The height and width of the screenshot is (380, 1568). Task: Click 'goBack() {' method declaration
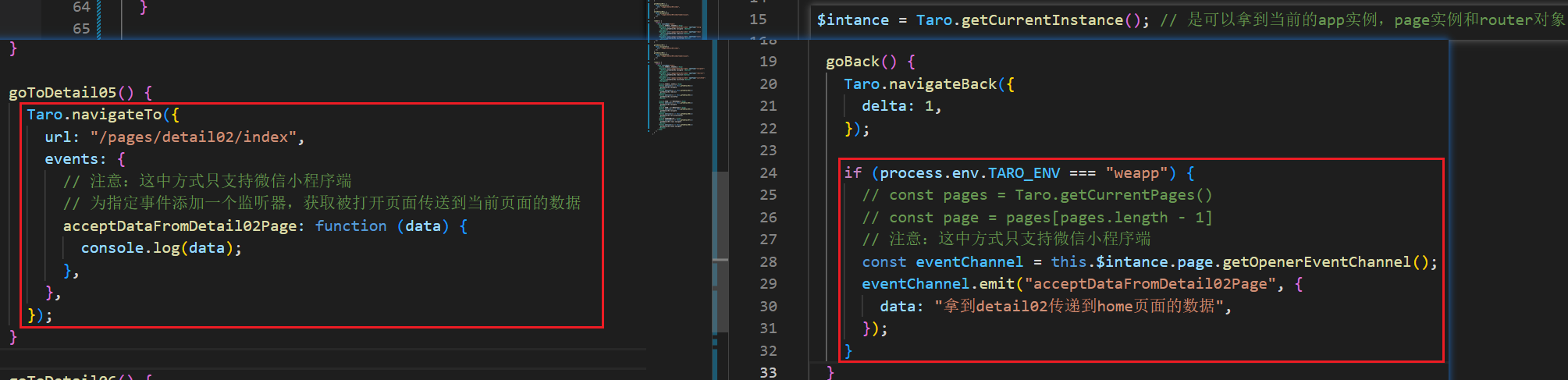(870, 62)
